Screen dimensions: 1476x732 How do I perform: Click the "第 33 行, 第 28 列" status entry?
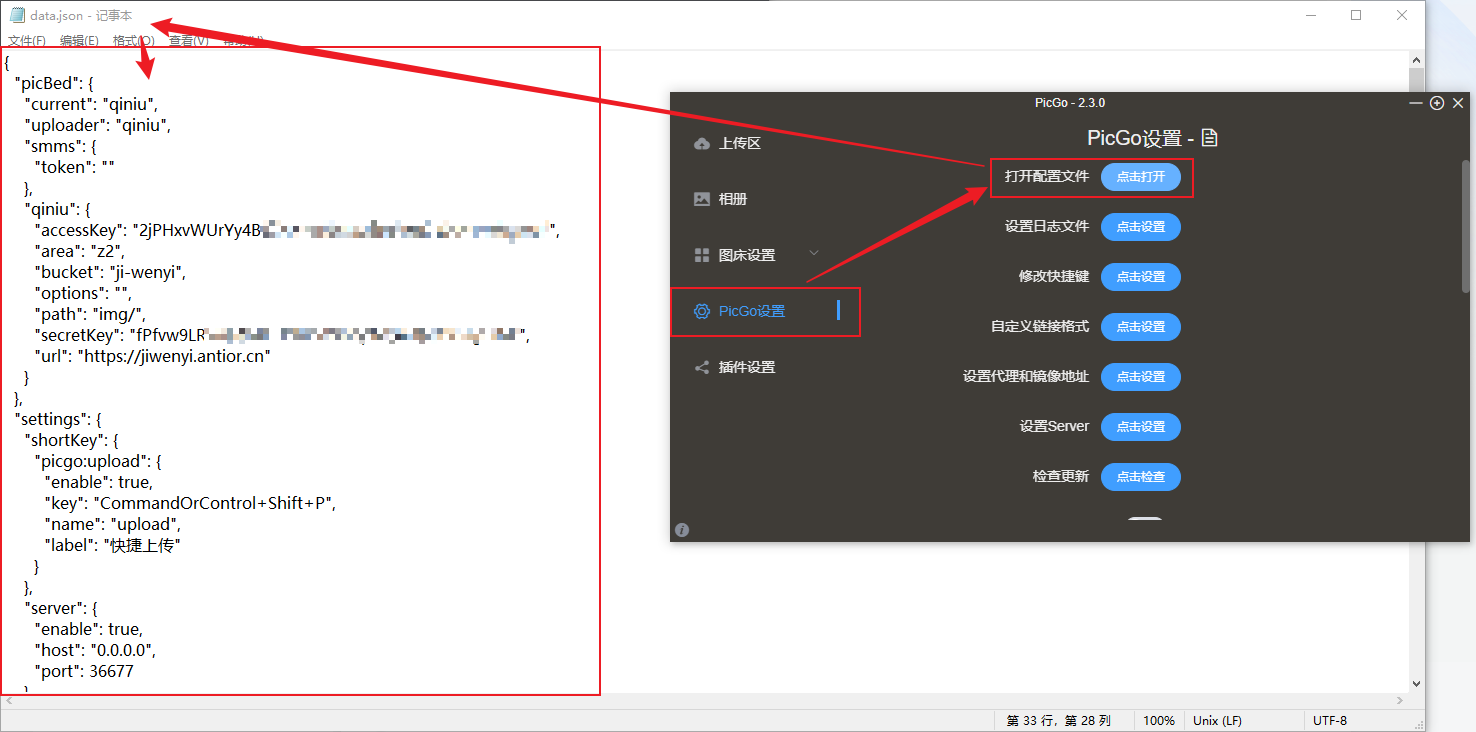(1058, 721)
